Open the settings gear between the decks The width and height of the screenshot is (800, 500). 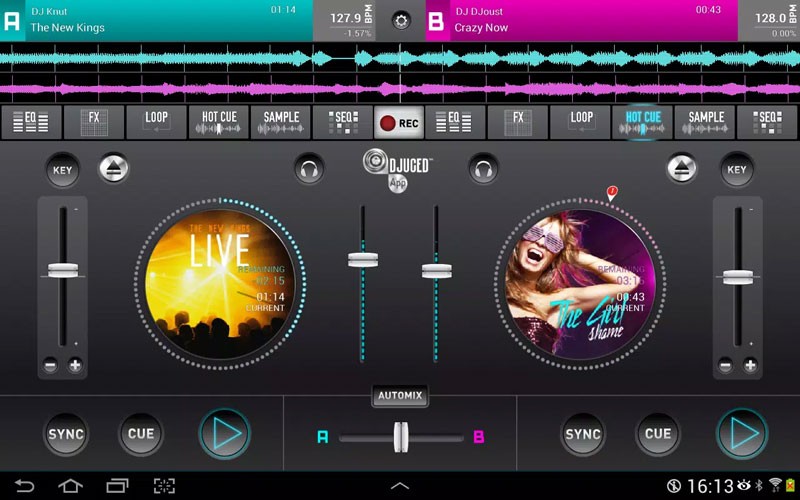pyautogui.click(x=401, y=20)
